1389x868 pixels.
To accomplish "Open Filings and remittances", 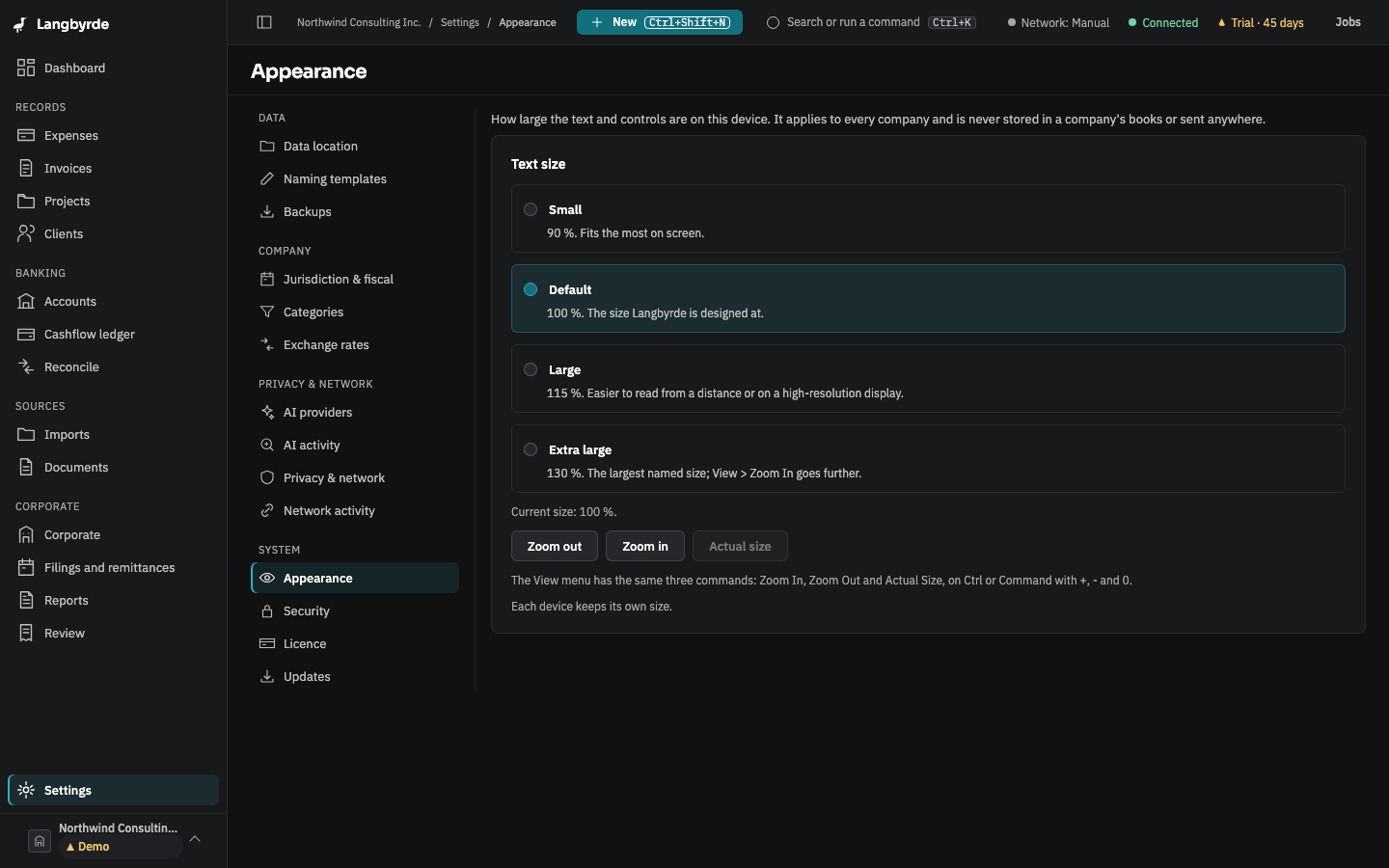I will 113,567.
